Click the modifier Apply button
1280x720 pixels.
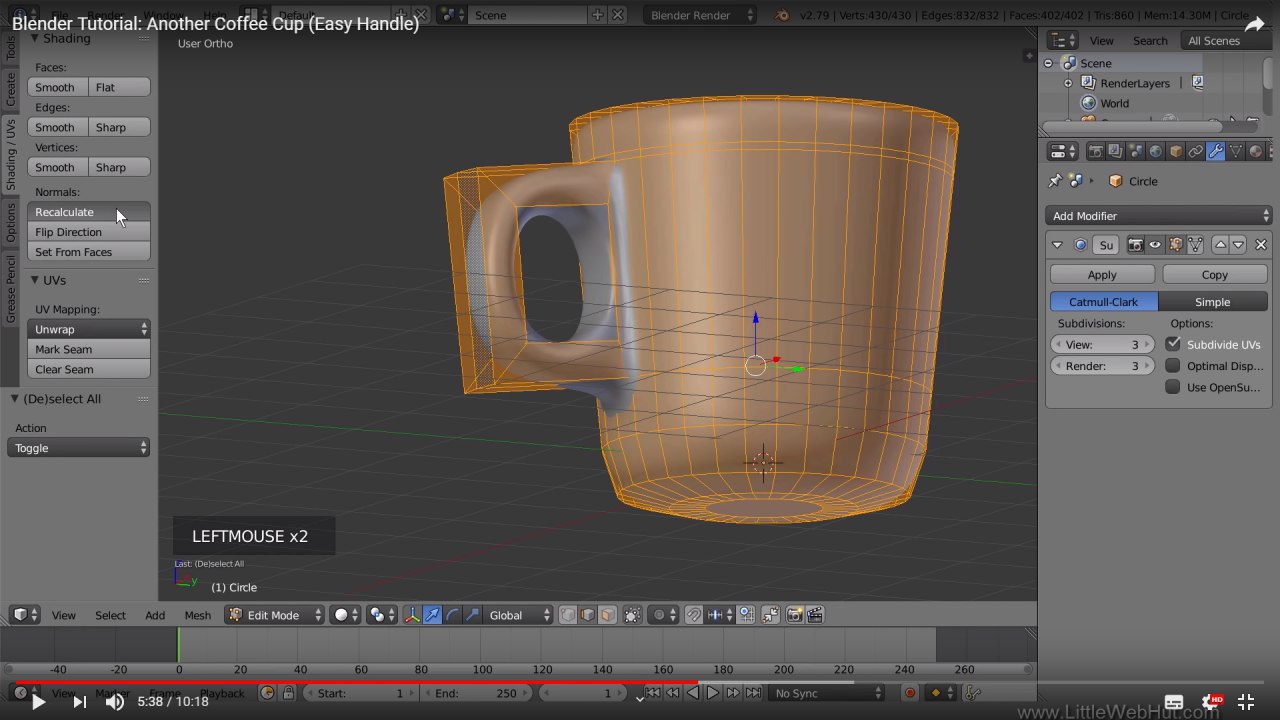click(1102, 275)
